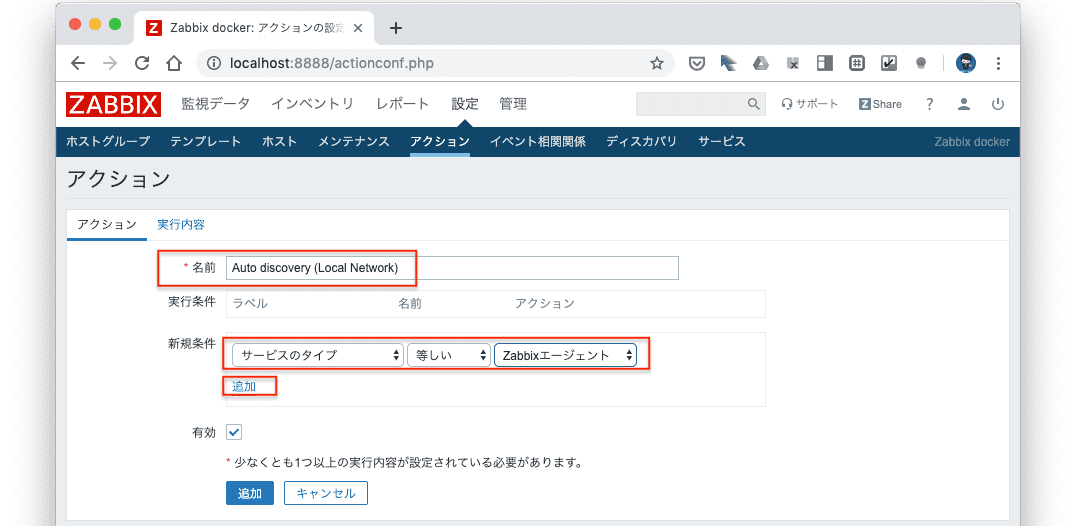Open the Zabbixエージェント value dropdown
The height and width of the screenshot is (526, 1076).
(x=565, y=355)
